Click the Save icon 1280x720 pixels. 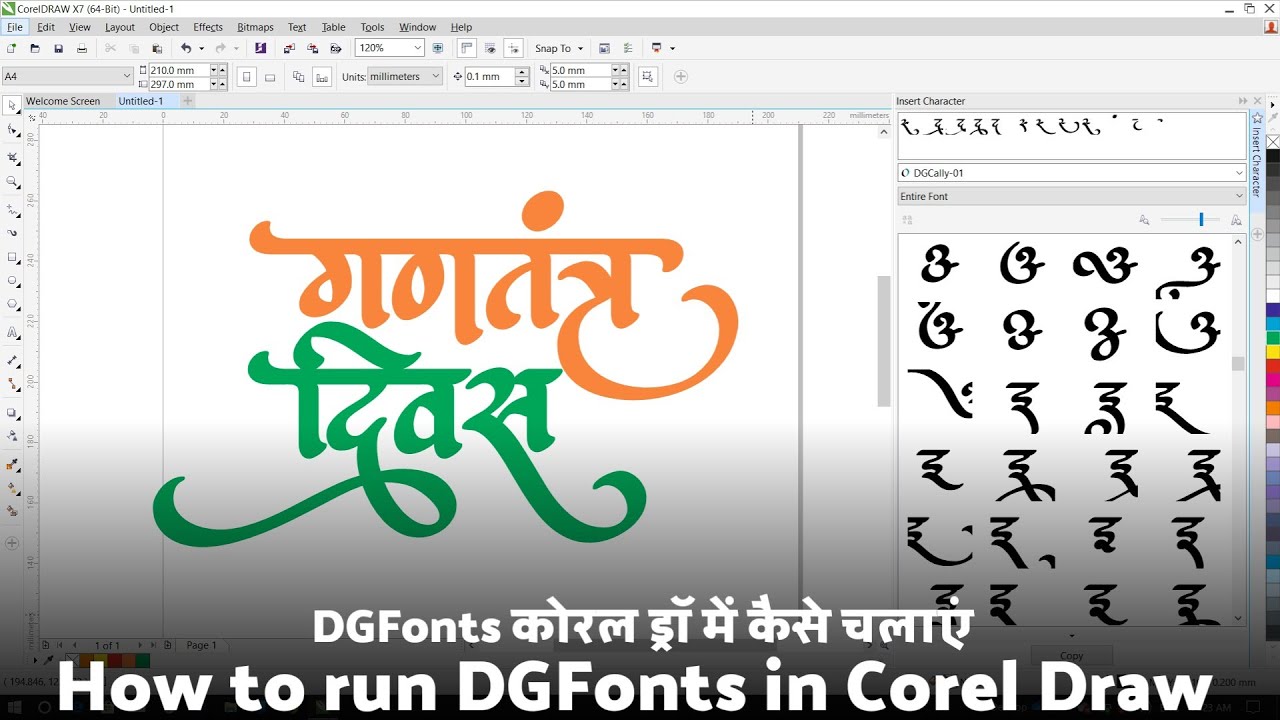pos(58,48)
